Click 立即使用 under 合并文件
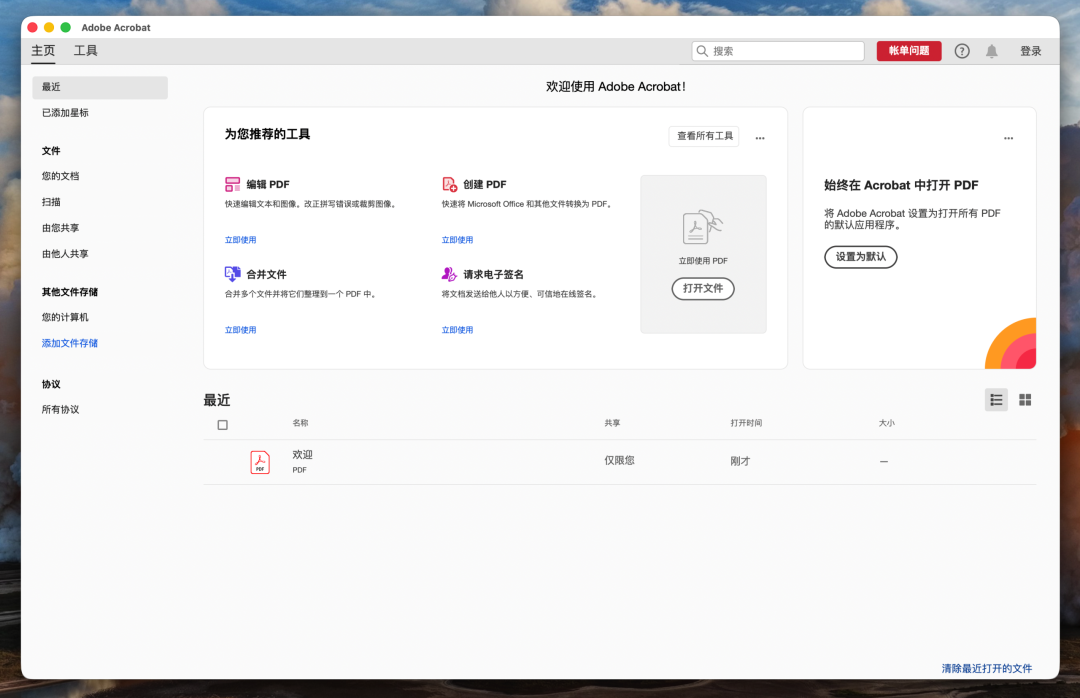This screenshot has height=698, width=1080. (240, 330)
